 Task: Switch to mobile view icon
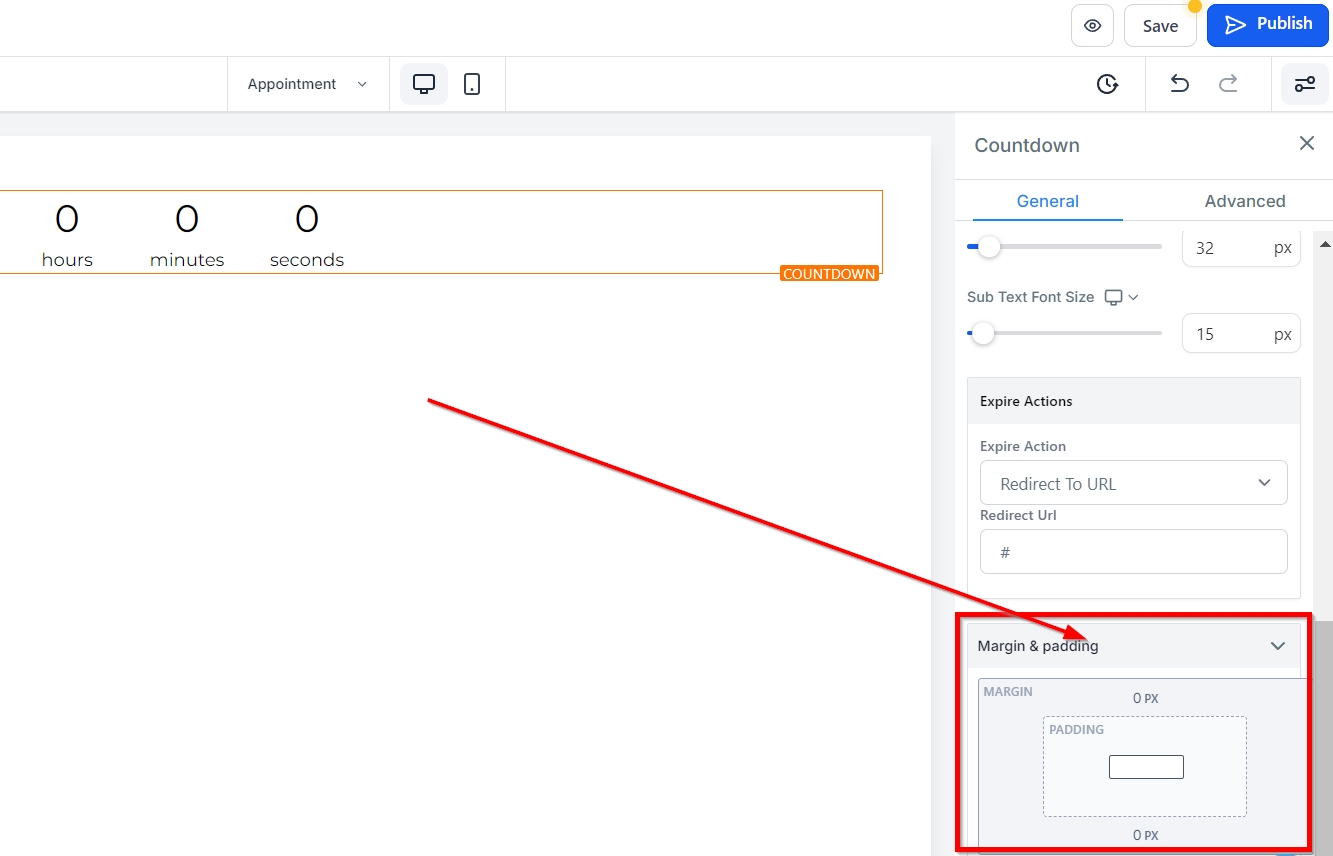pos(472,84)
